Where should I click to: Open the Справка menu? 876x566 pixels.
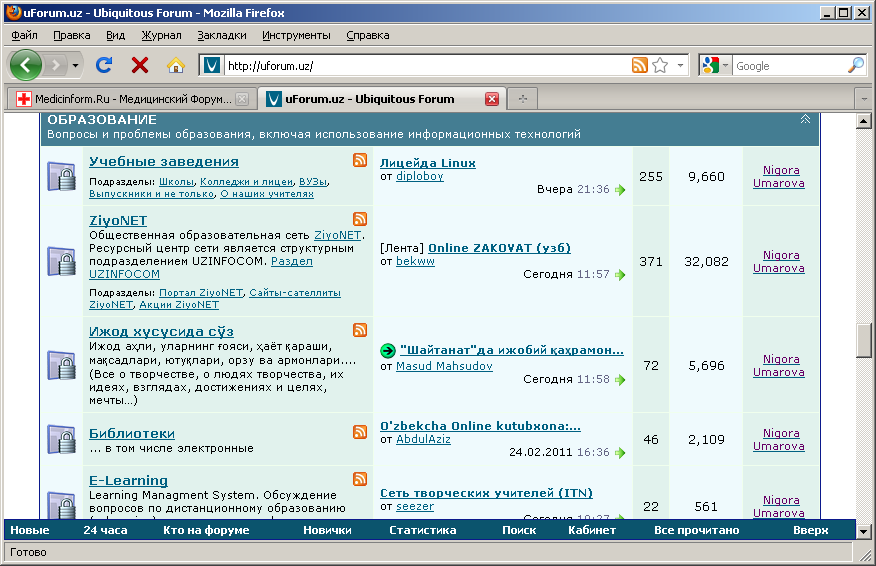[x=368, y=35]
